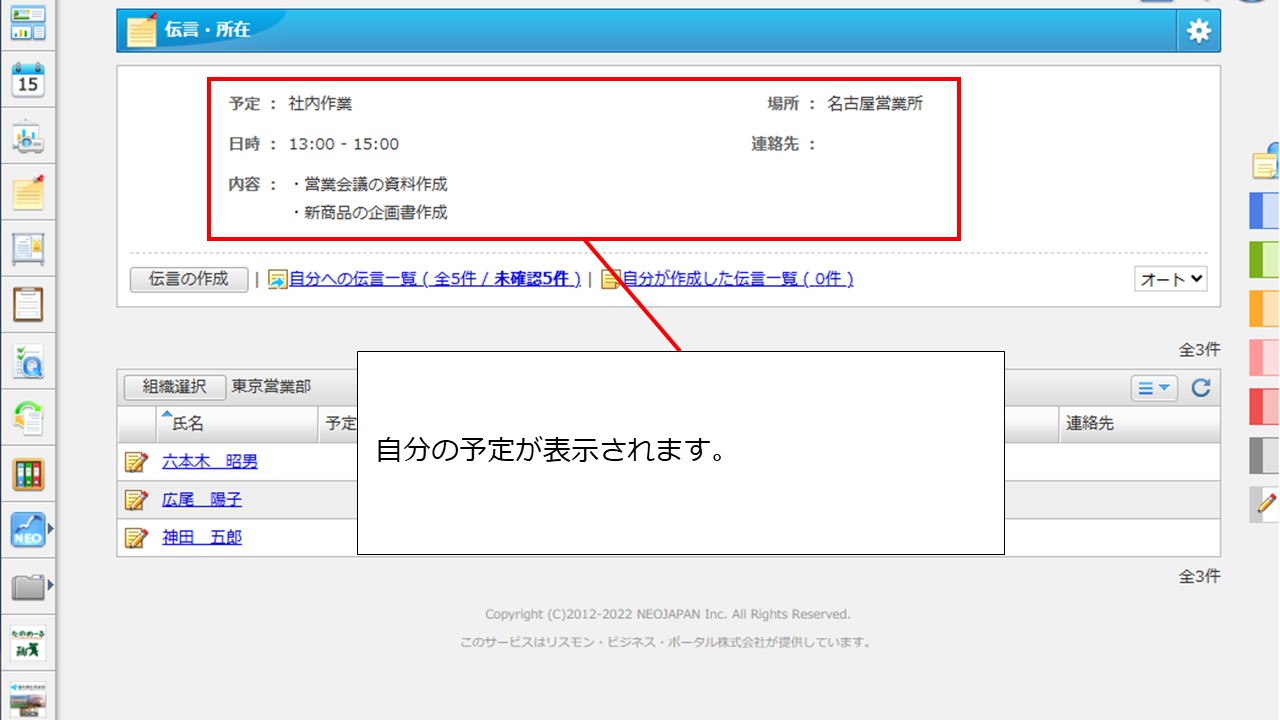Screen dimensions: 1280x720
Task: Select the green color tab on right edge
Action: pyautogui.click(x=1265, y=260)
